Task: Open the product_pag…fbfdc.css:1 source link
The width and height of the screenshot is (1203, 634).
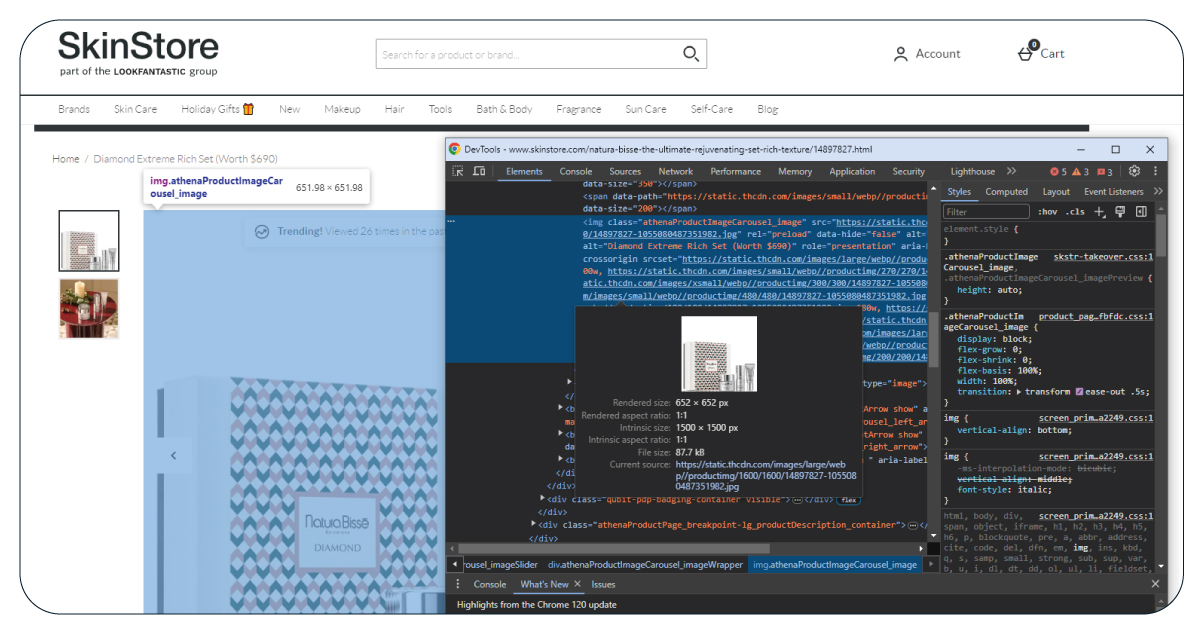Action: click(1096, 316)
